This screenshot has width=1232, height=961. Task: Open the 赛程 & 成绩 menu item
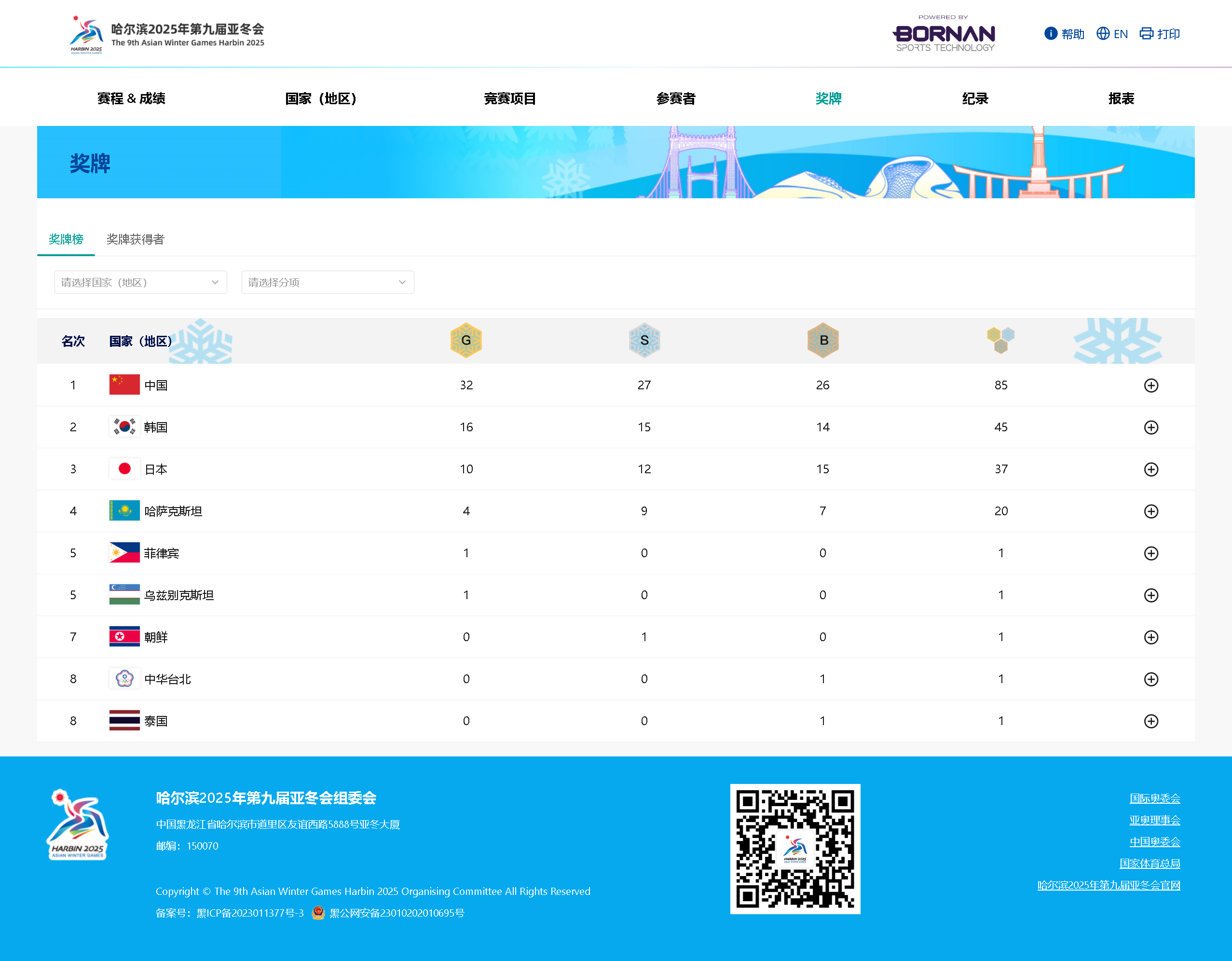[x=131, y=99]
